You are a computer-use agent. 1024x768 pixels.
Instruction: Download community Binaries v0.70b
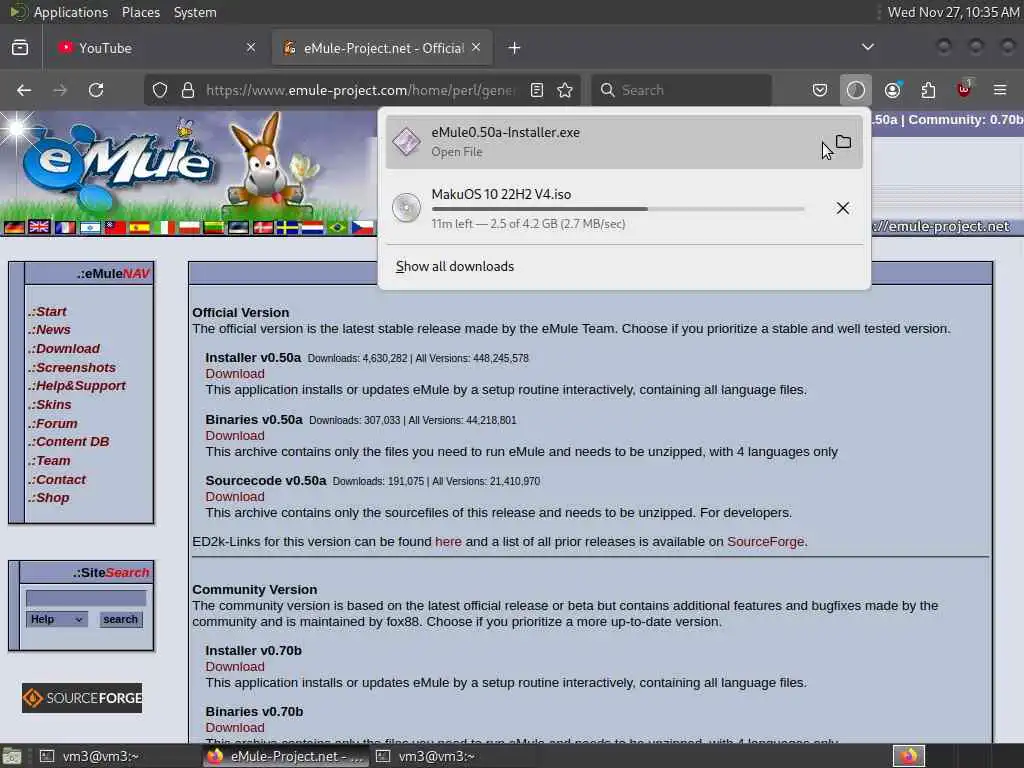[234, 728]
